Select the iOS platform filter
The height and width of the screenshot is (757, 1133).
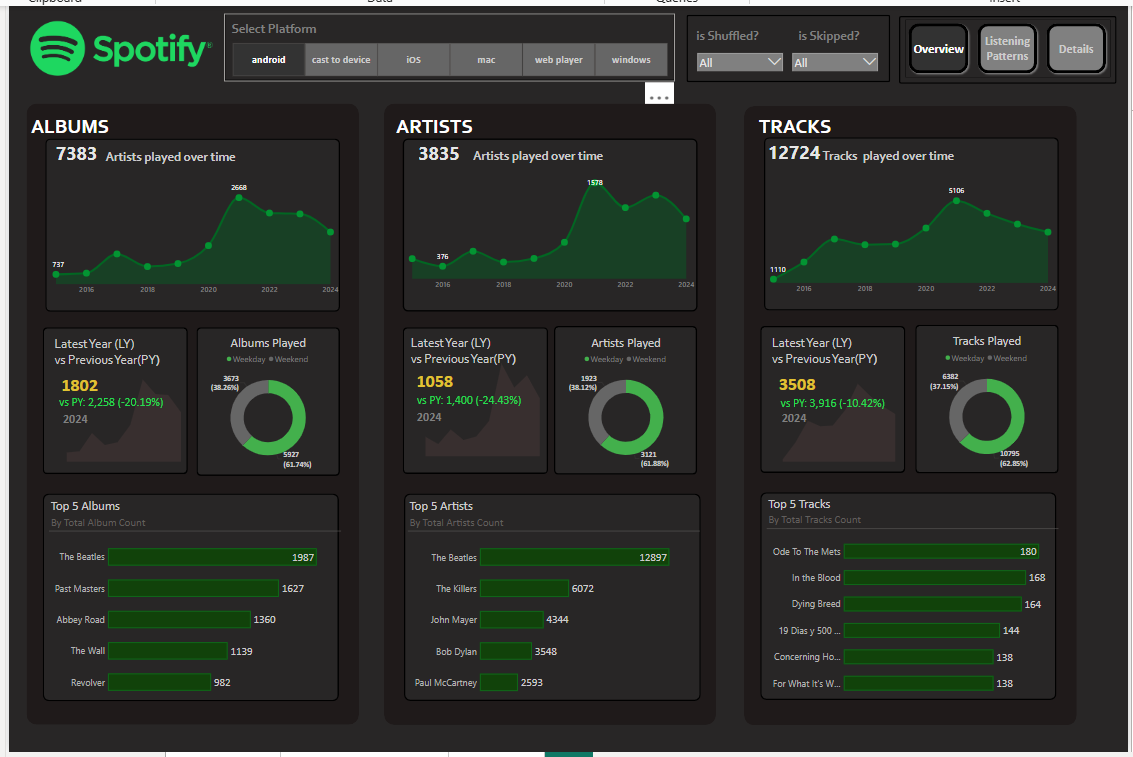[413, 60]
